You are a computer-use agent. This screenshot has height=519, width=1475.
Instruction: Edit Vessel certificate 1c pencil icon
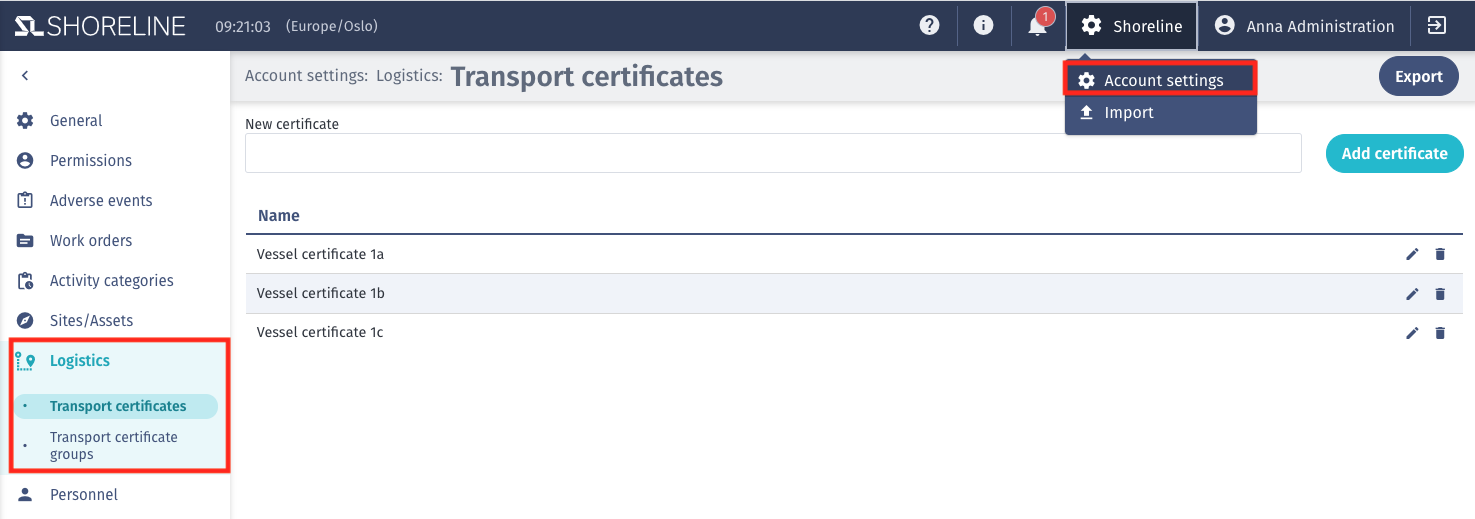[1412, 333]
